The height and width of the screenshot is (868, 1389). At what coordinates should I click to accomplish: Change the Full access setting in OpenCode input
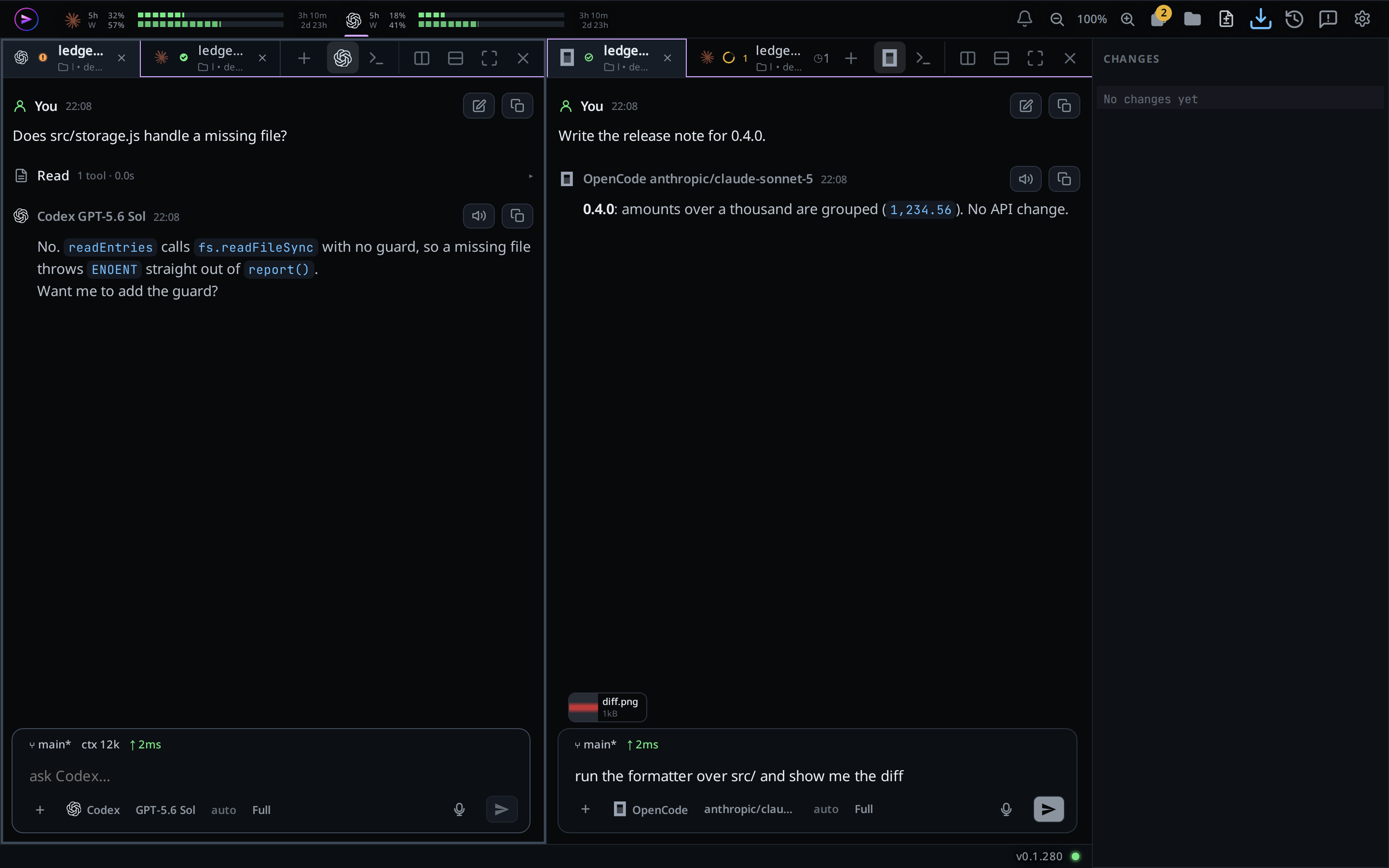coord(864,809)
